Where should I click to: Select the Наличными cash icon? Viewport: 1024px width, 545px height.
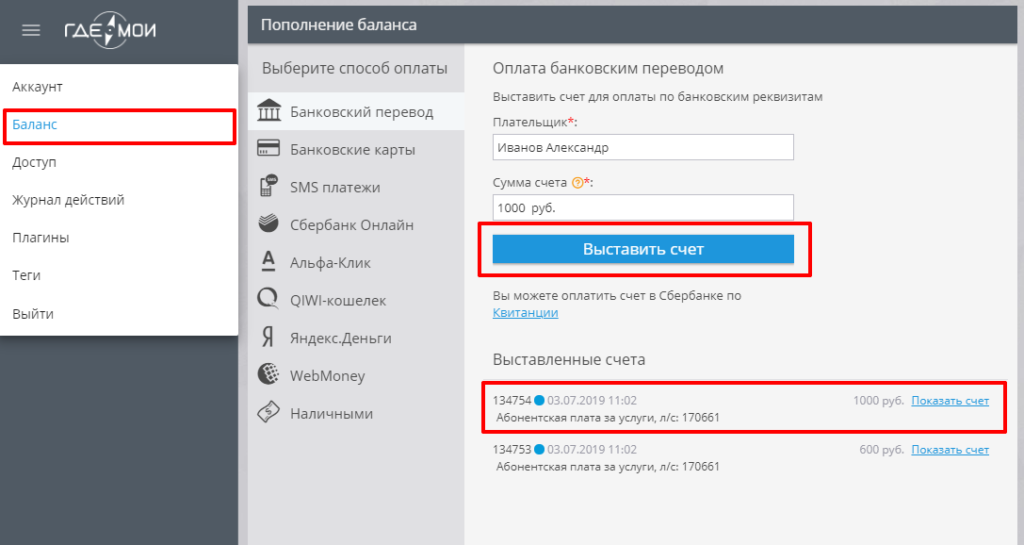click(x=268, y=412)
